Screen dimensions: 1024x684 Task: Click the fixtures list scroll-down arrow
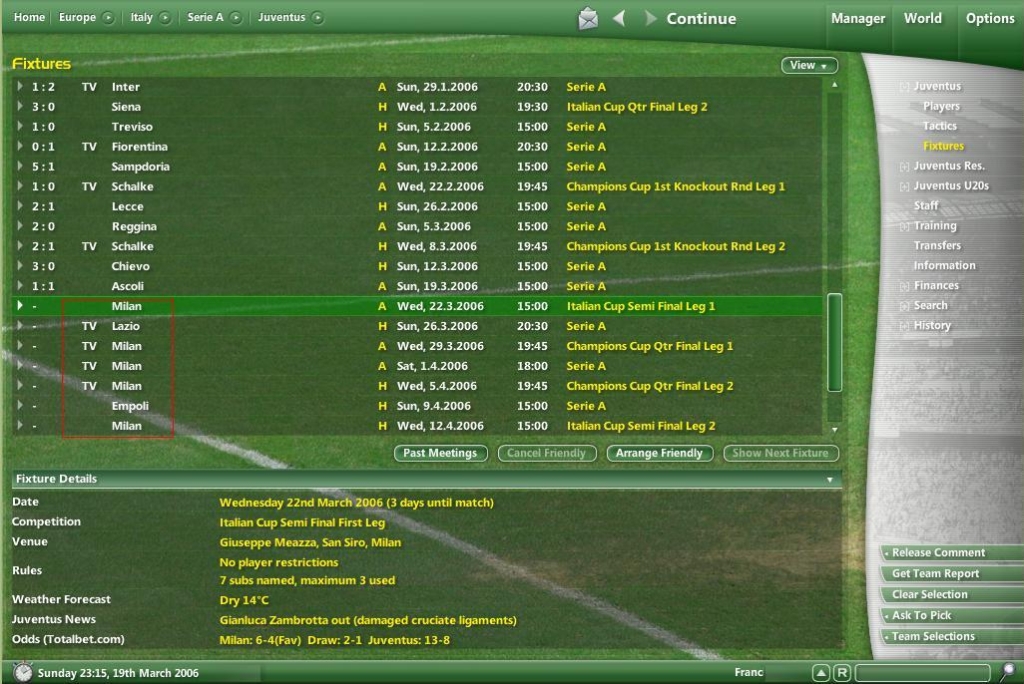(x=834, y=430)
